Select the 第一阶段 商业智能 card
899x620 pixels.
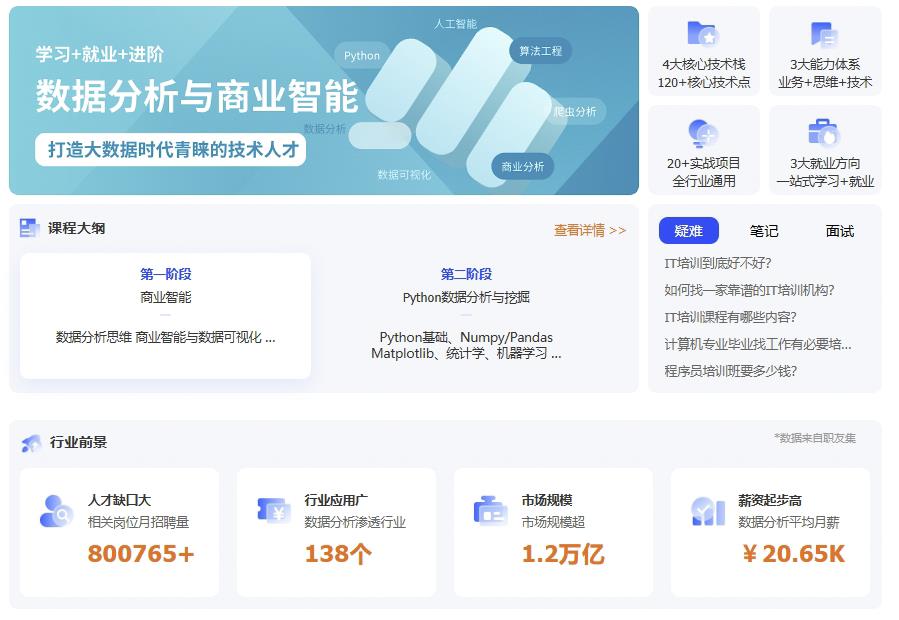click(x=165, y=315)
